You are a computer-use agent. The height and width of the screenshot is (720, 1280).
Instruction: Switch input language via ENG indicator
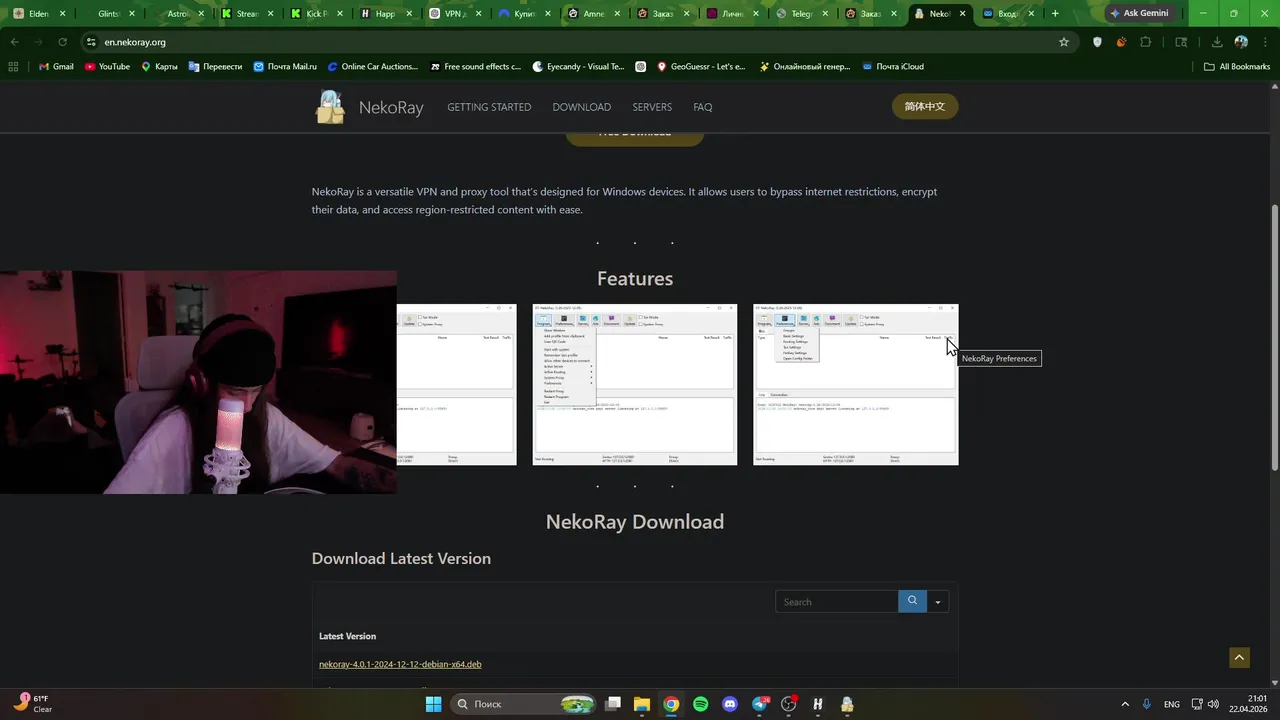(1172, 704)
